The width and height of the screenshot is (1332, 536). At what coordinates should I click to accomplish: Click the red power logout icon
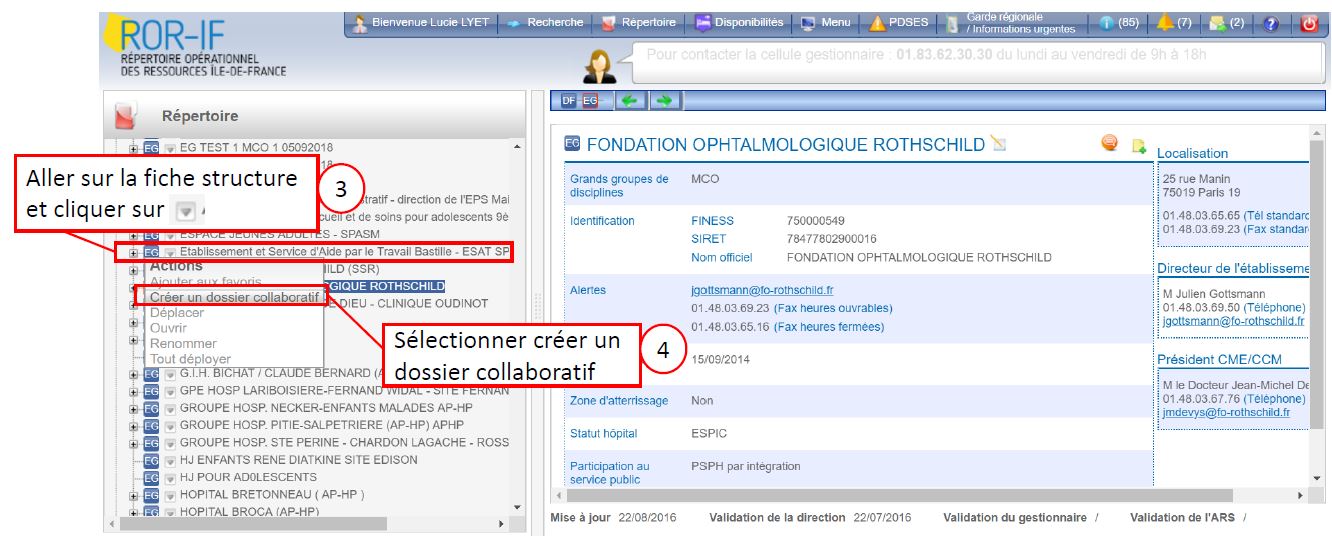click(1310, 23)
